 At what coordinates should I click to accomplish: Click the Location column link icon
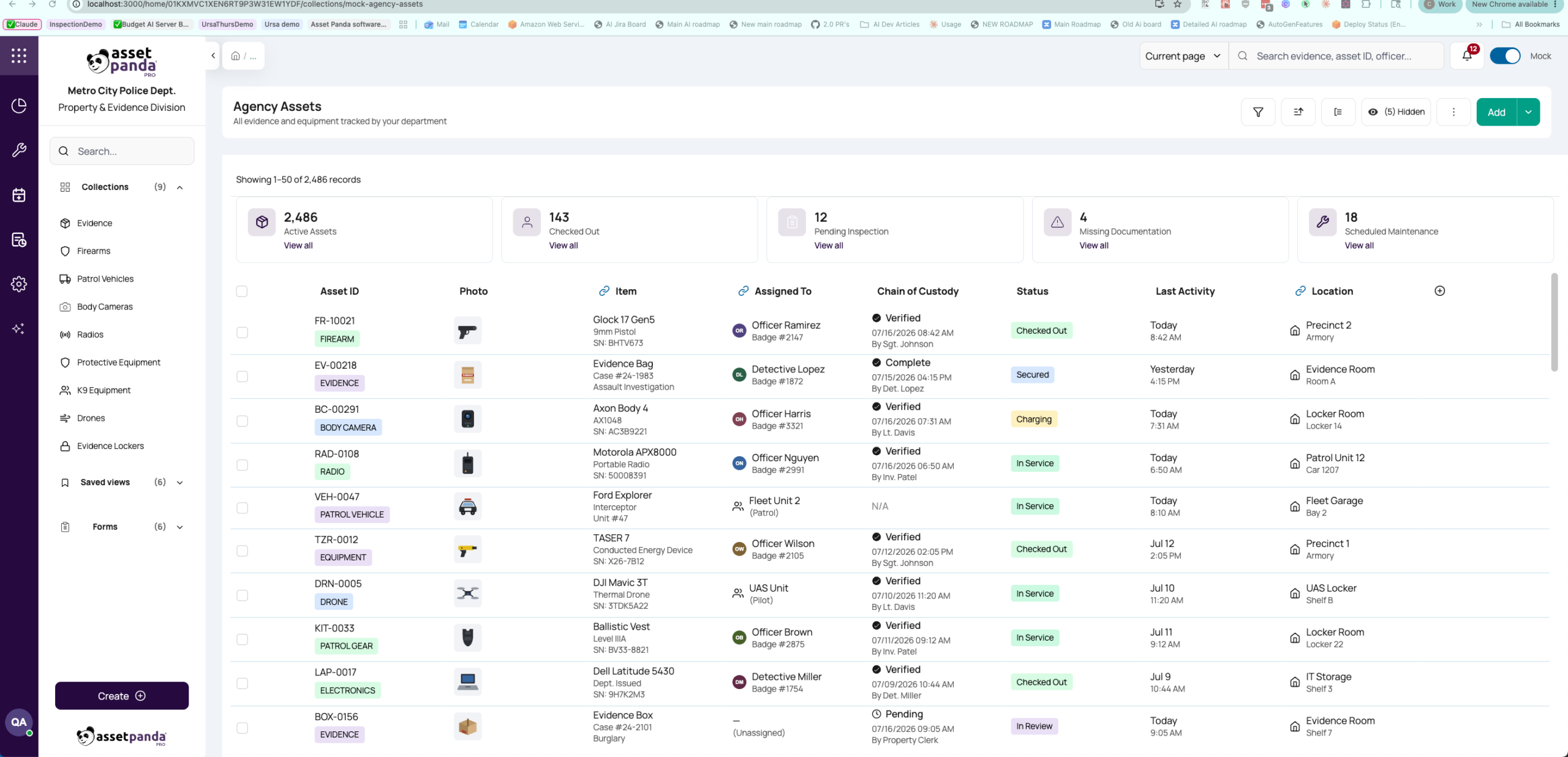(x=1300, y=291)
